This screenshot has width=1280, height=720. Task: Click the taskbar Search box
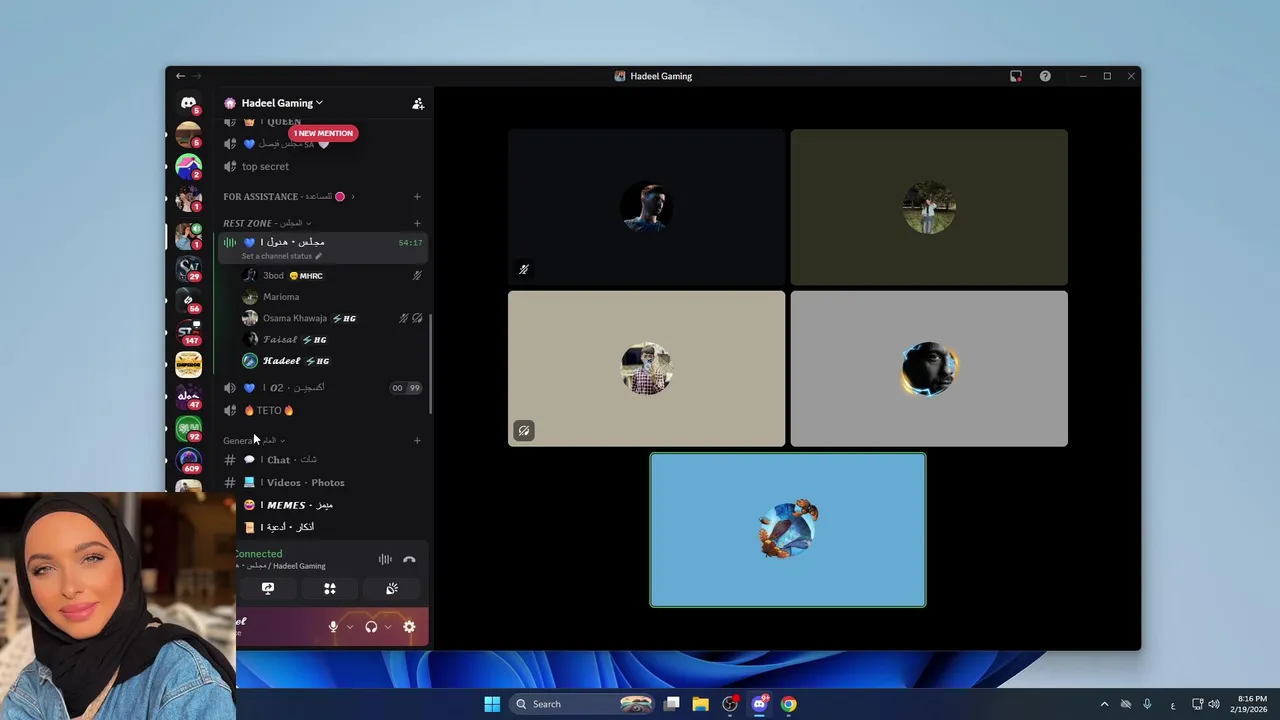tap(583, 704)
